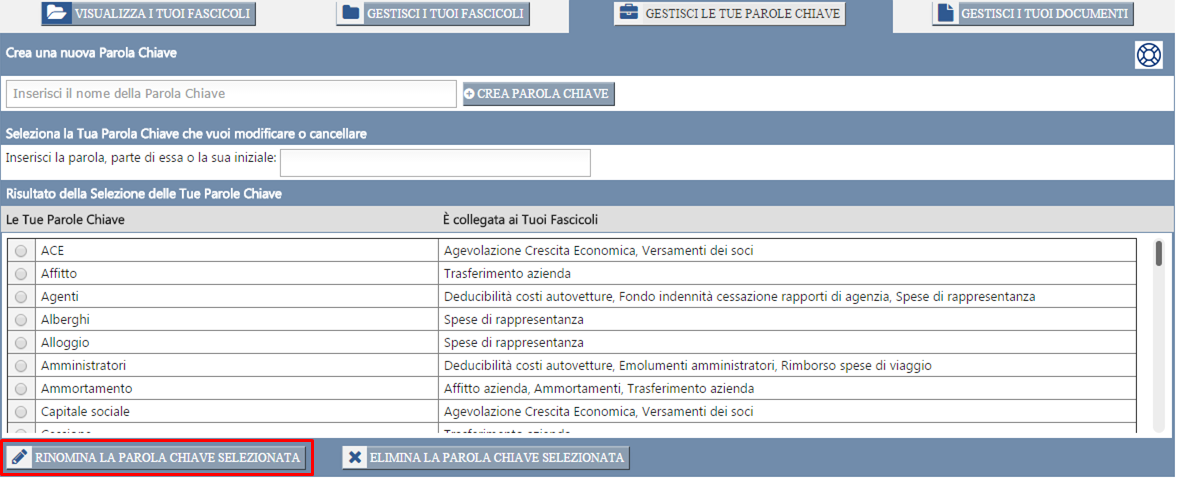Screen dimensions: 1178x478
Task: Click the plus icon on Crea Parola Chiave
Action: point(470,93)
